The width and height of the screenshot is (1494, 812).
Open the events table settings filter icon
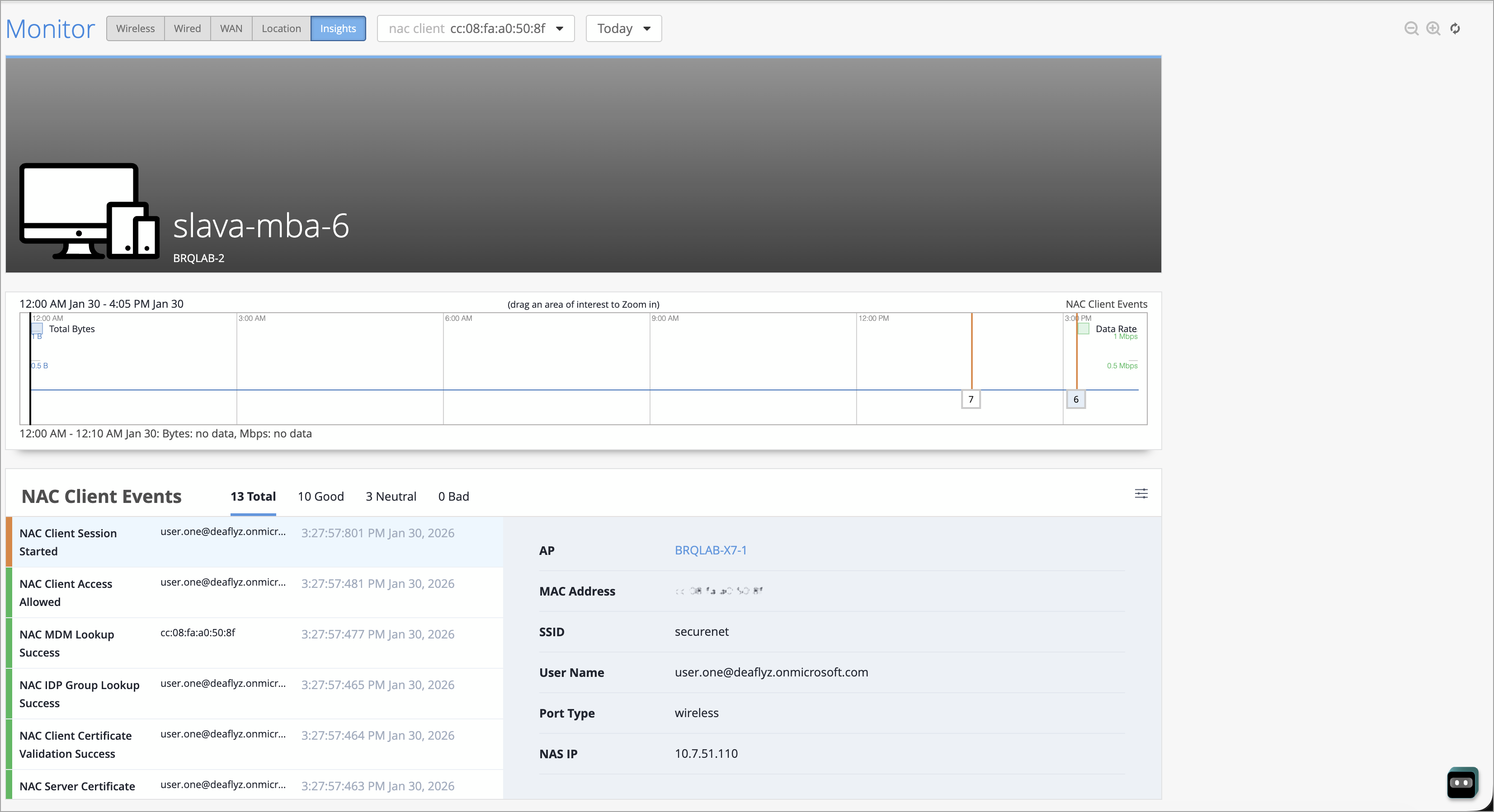pos(1141,494)
